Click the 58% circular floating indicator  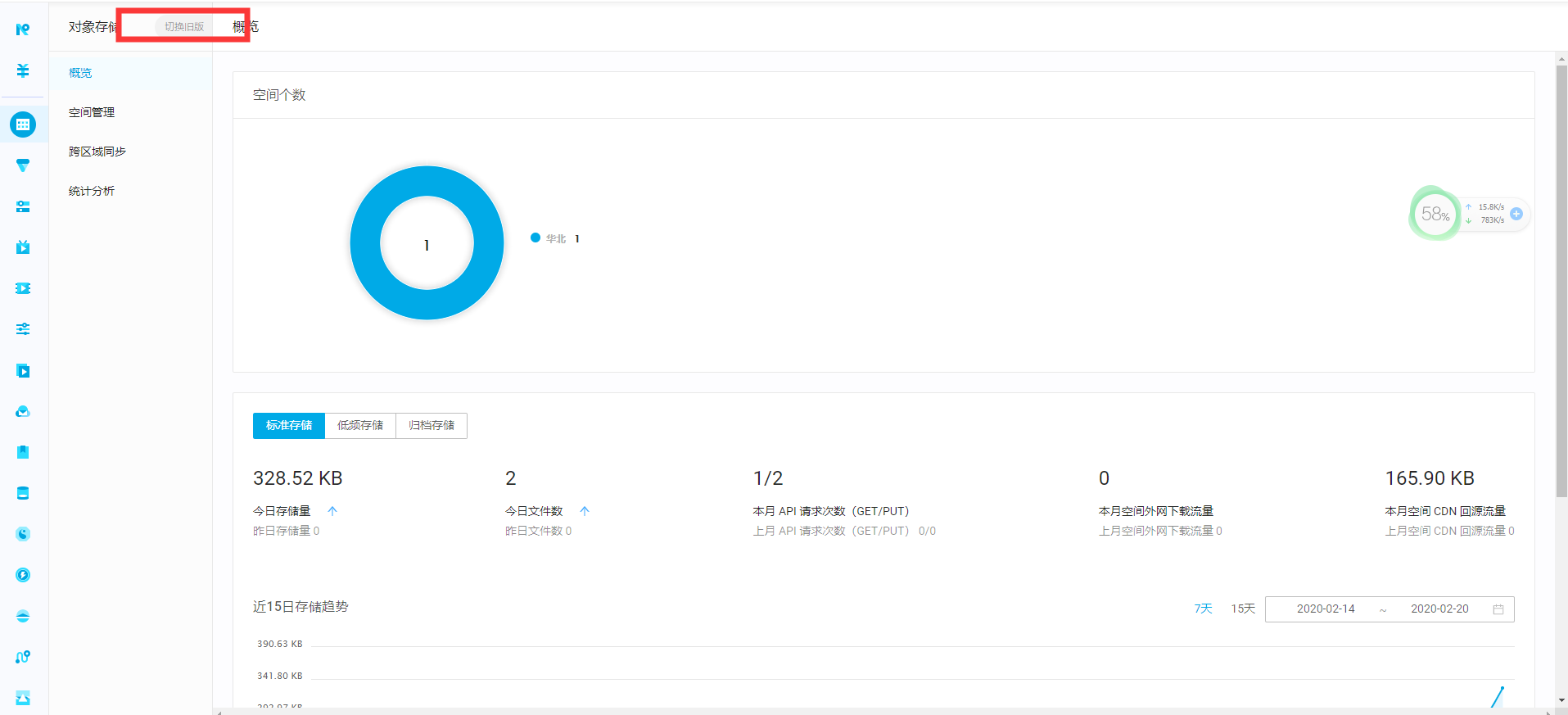pos(1435,214)
